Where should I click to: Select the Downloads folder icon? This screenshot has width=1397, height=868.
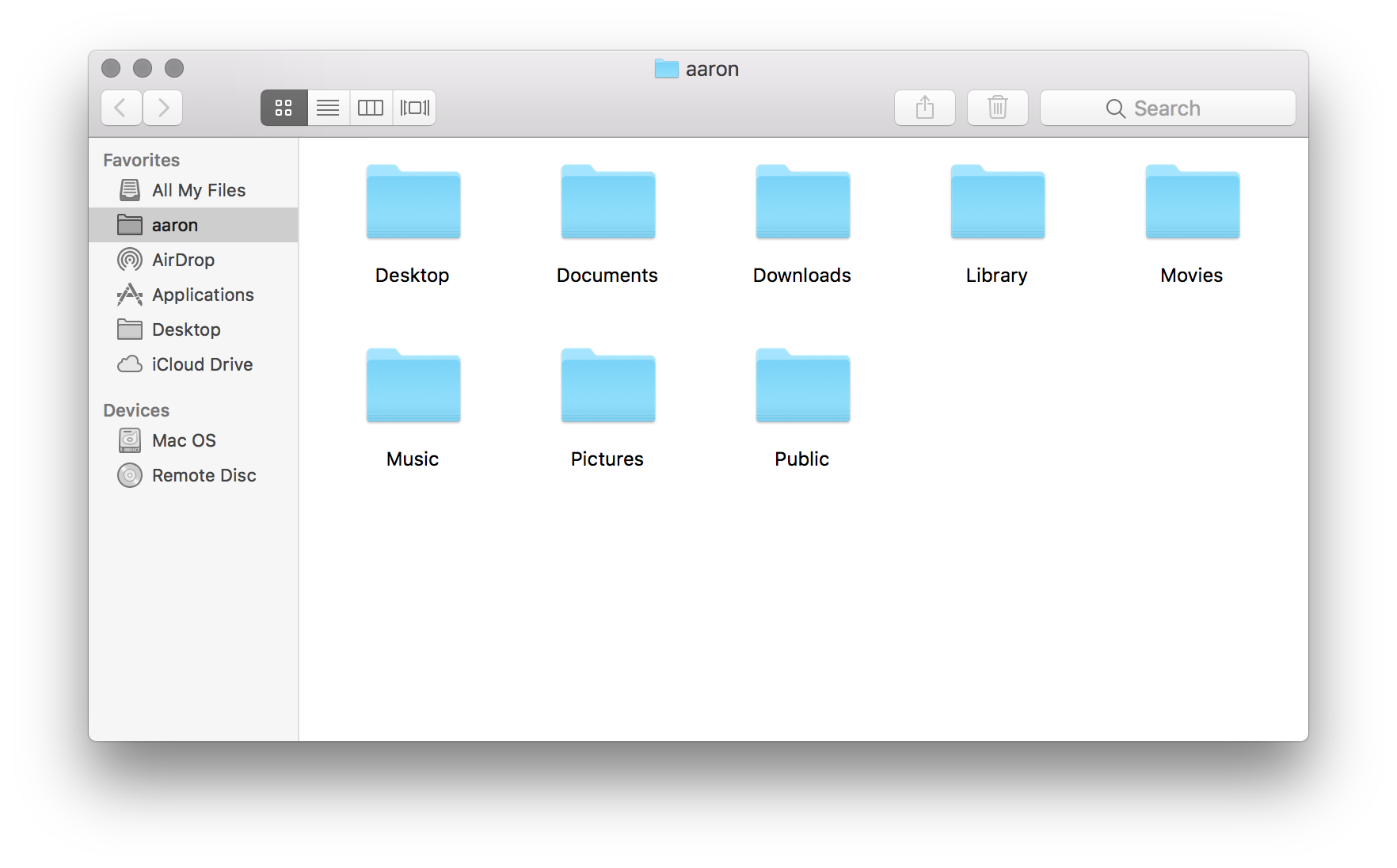(803, 202)
